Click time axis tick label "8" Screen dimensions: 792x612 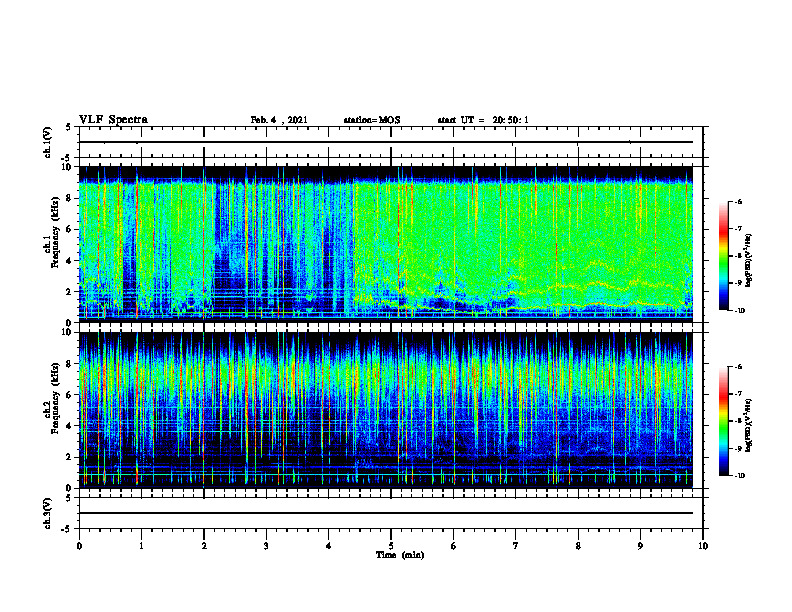click(578, 546)
